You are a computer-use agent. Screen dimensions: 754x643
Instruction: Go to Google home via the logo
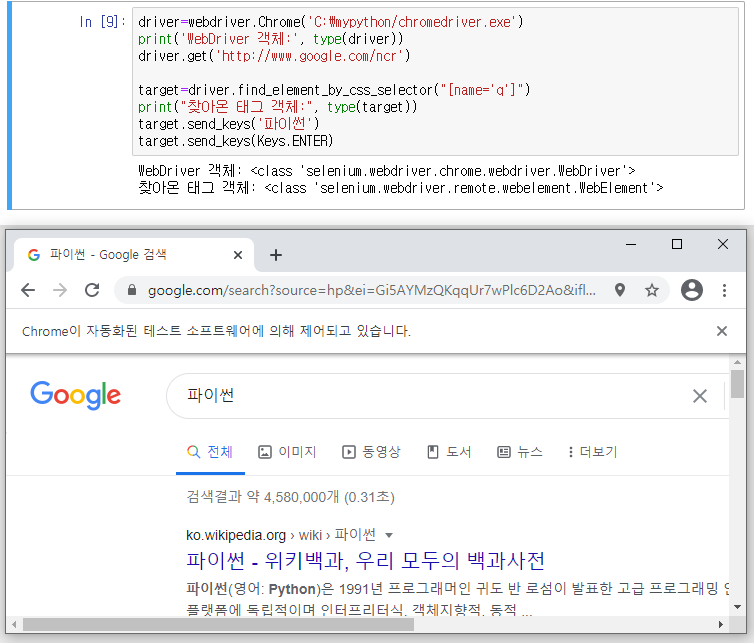(x=75, y=395)
